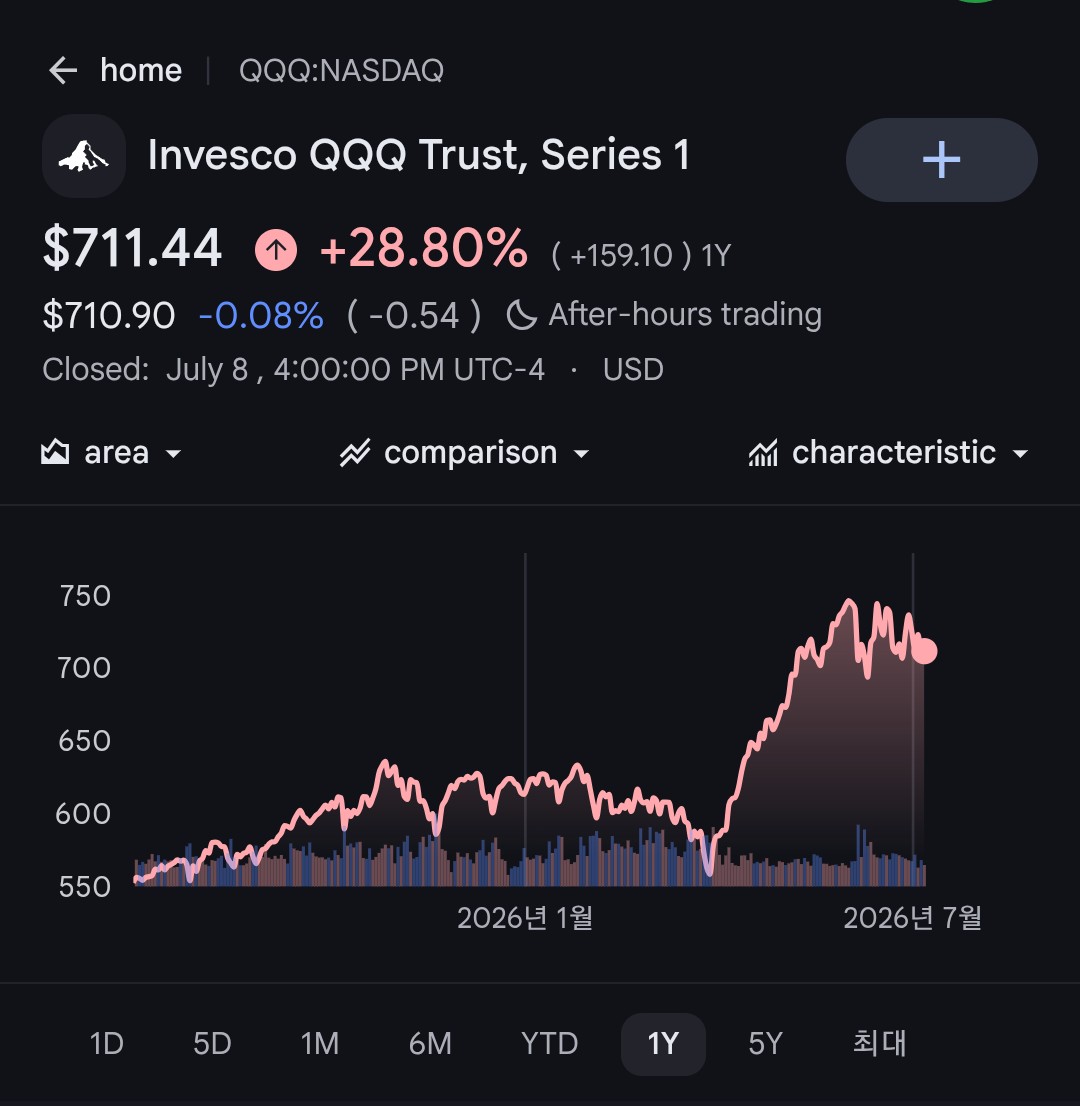Select the 6M time range

click(430, 1043)
